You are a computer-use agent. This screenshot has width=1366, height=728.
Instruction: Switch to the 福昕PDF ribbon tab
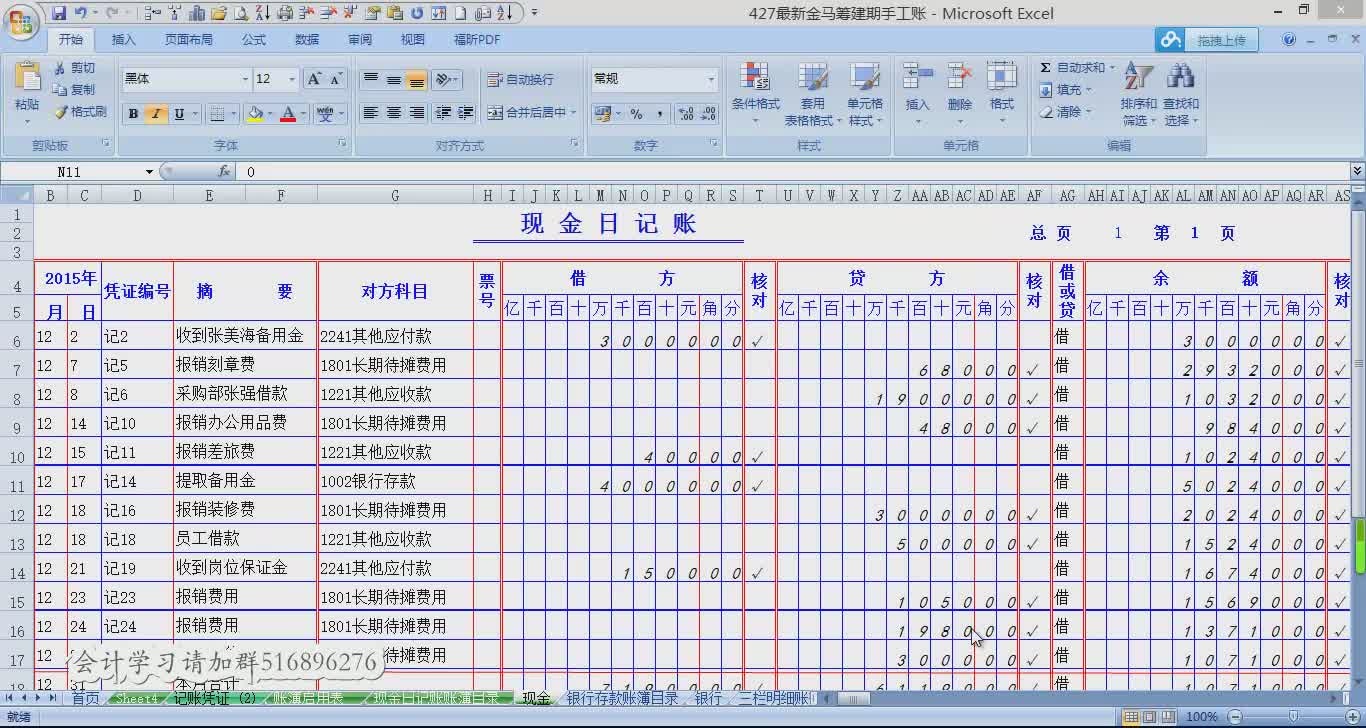477,40
